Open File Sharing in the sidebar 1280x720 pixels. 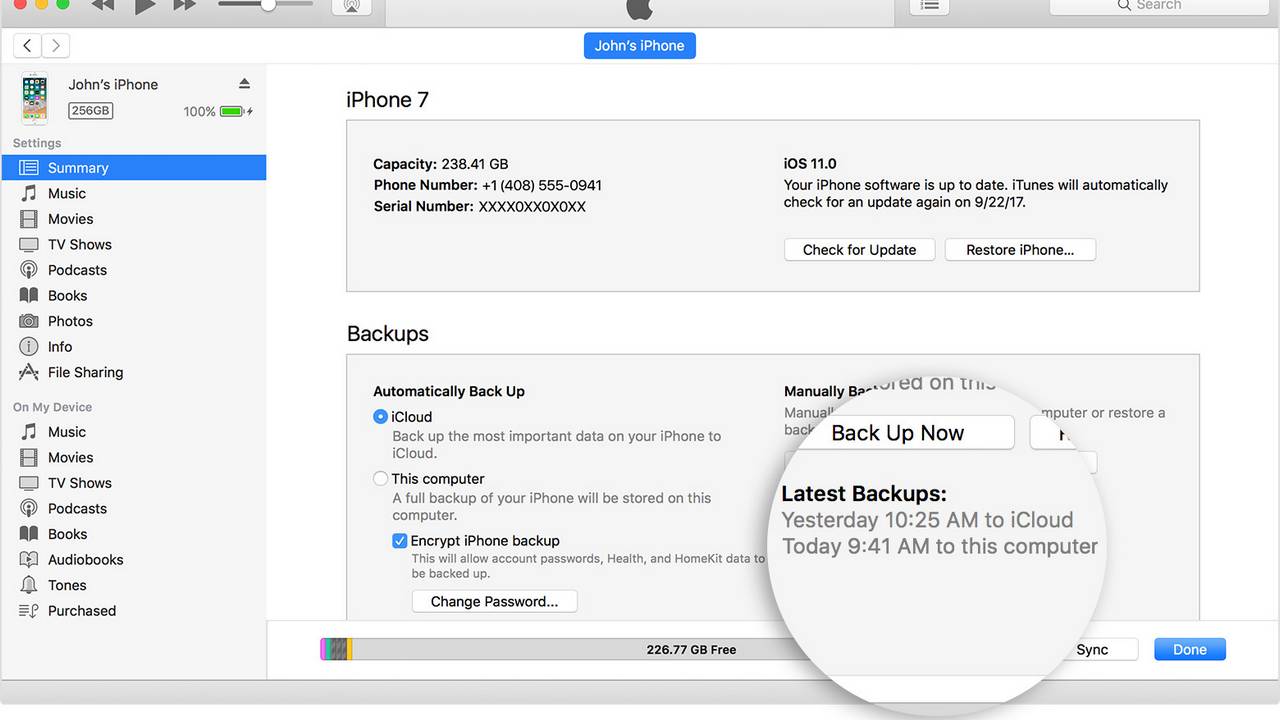85,372
